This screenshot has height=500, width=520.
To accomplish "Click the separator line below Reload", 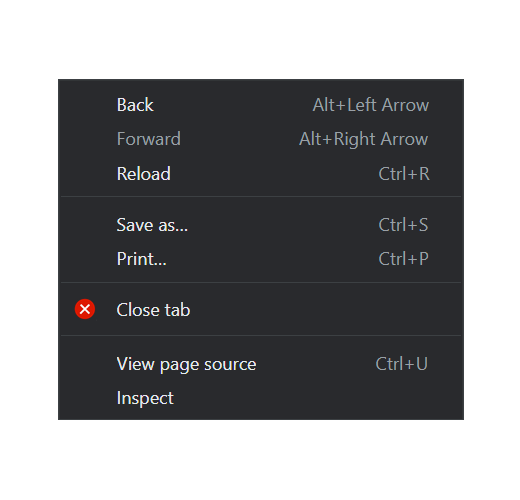I will (261, 197).
